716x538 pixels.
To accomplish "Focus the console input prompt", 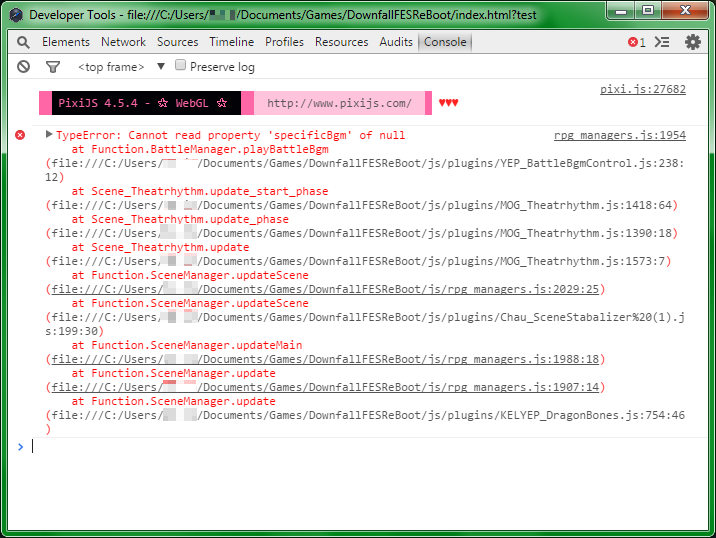I will (365, 446).
